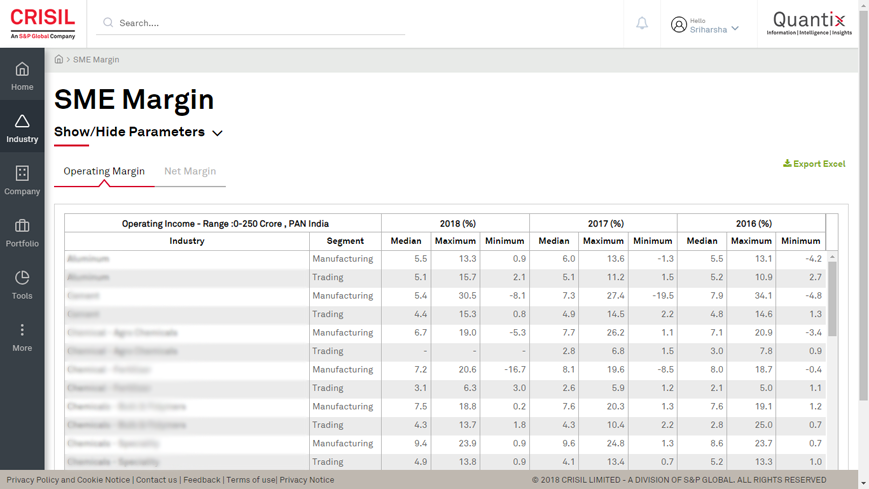Open the Privacy Policy and Cookie Notice link
This screenshot has width=869, height=489.
tap(68, 480)
